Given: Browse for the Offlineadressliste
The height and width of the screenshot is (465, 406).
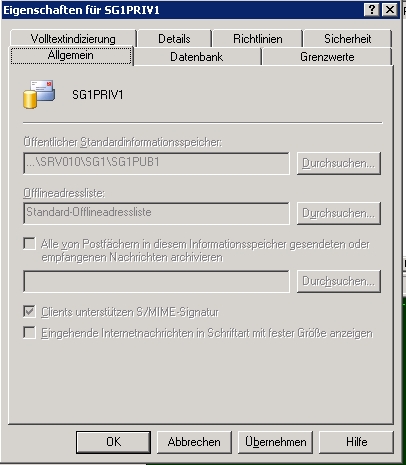Looking at the screenshot, I should point(339,213).
